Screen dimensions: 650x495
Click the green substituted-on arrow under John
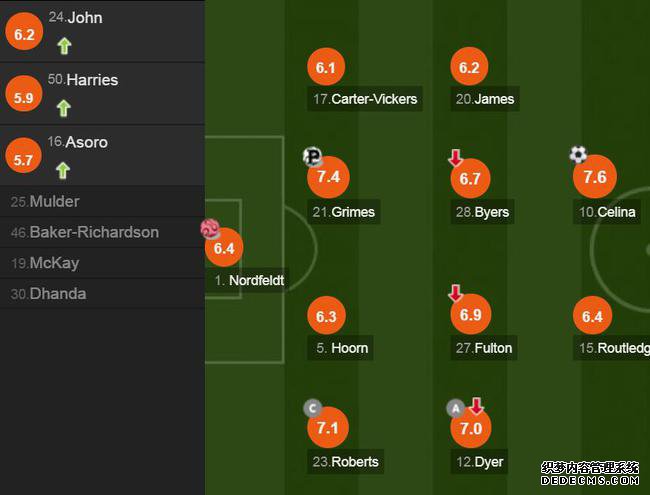pos(64,46)
